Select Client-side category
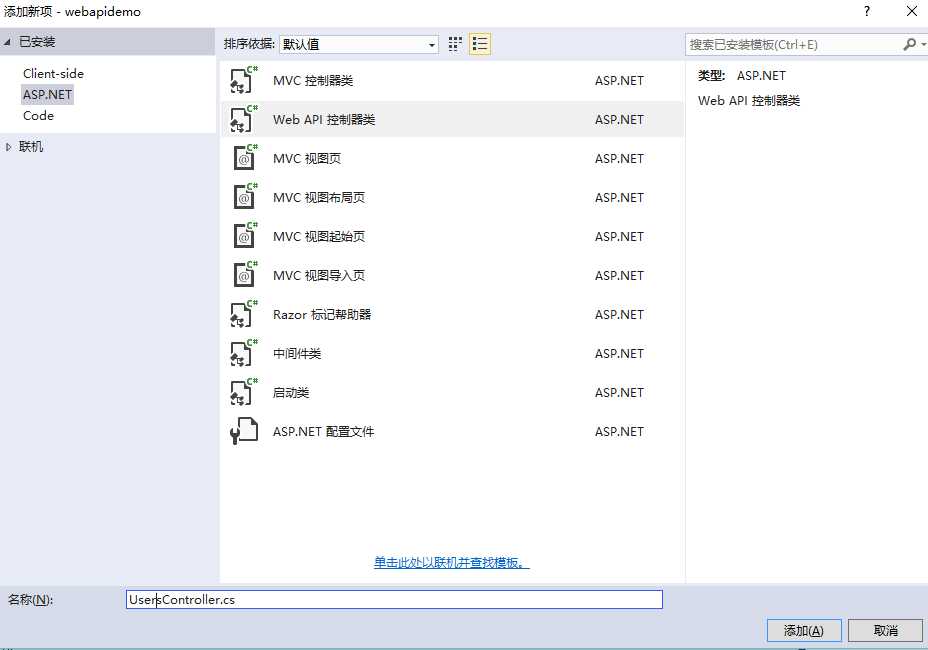928x650 pixels. click(x=53, y=73)
